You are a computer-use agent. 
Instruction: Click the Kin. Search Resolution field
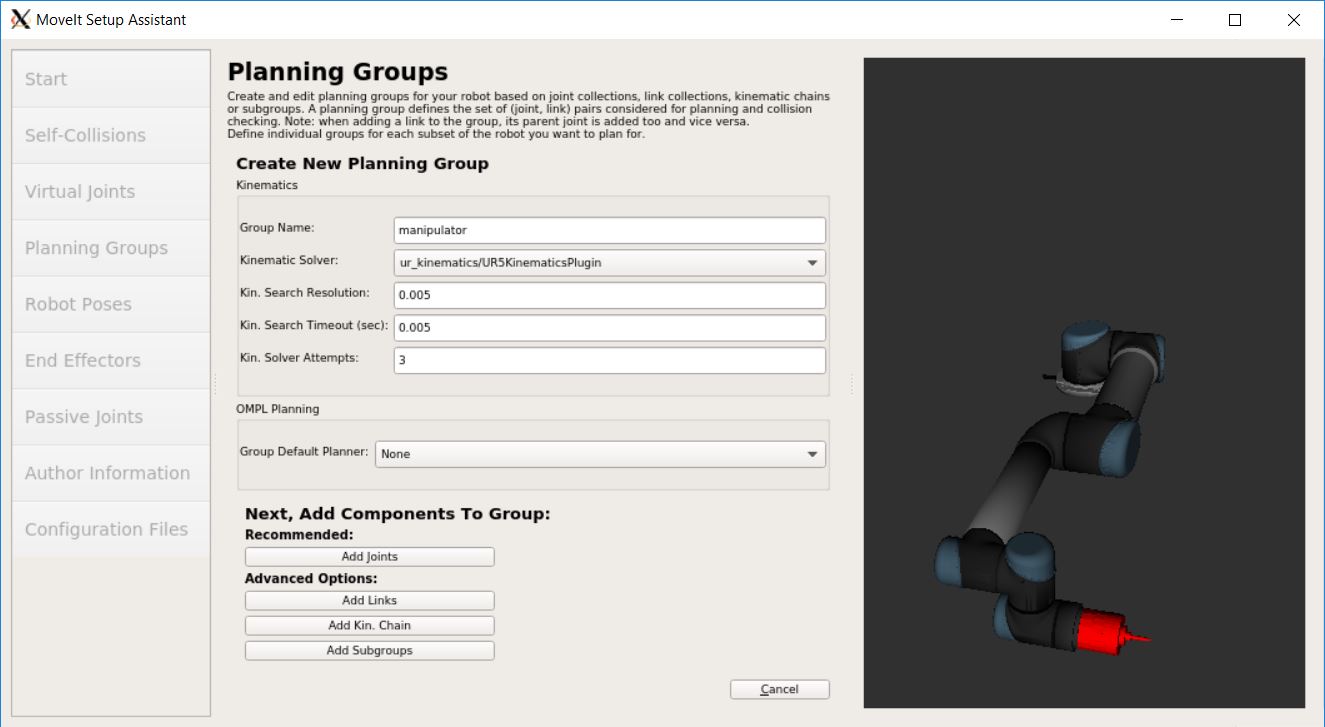click(x=609, y=295)
